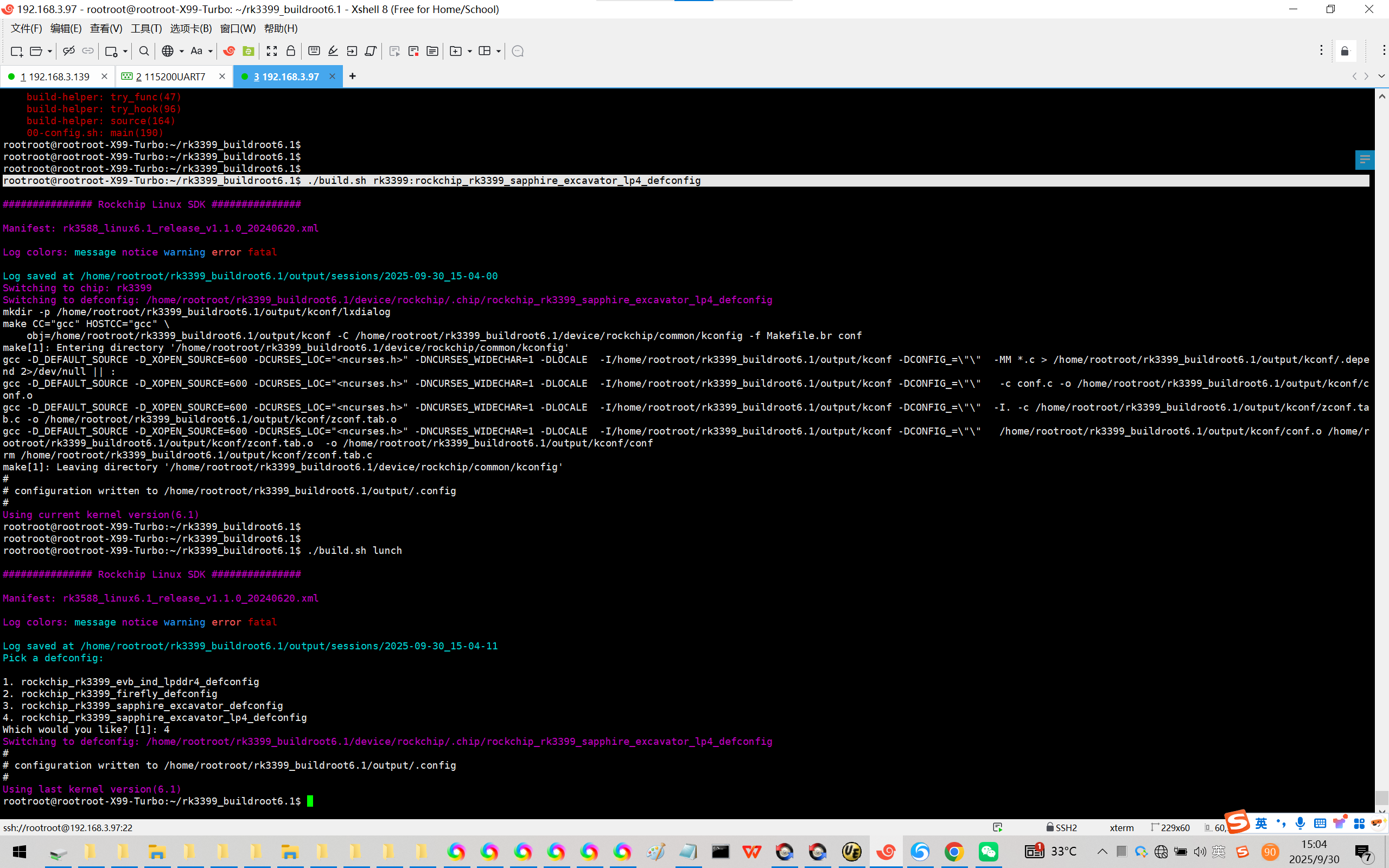Add a new tab with plus button
This screenshot has width=1389, height=868.
(353, 76)
